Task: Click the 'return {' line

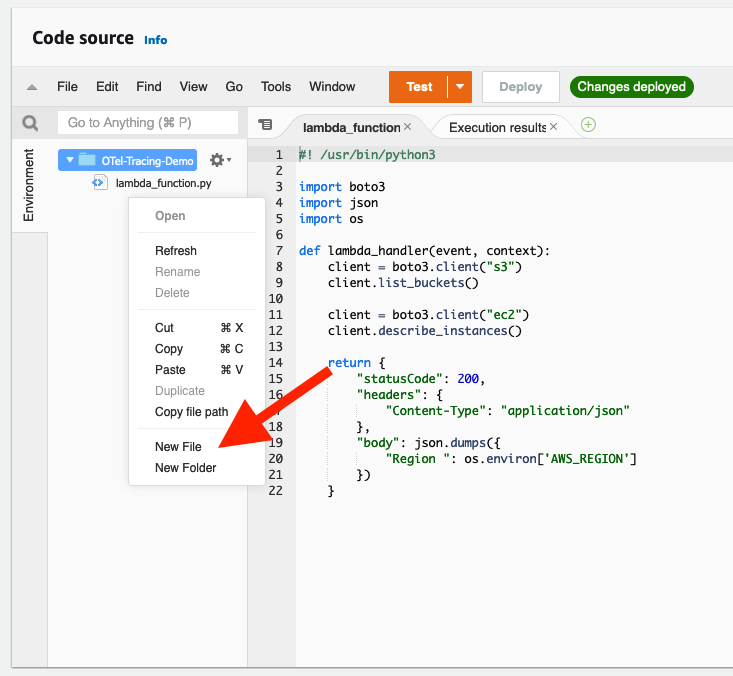Action: pyautogui.click(x=356, y=363)
